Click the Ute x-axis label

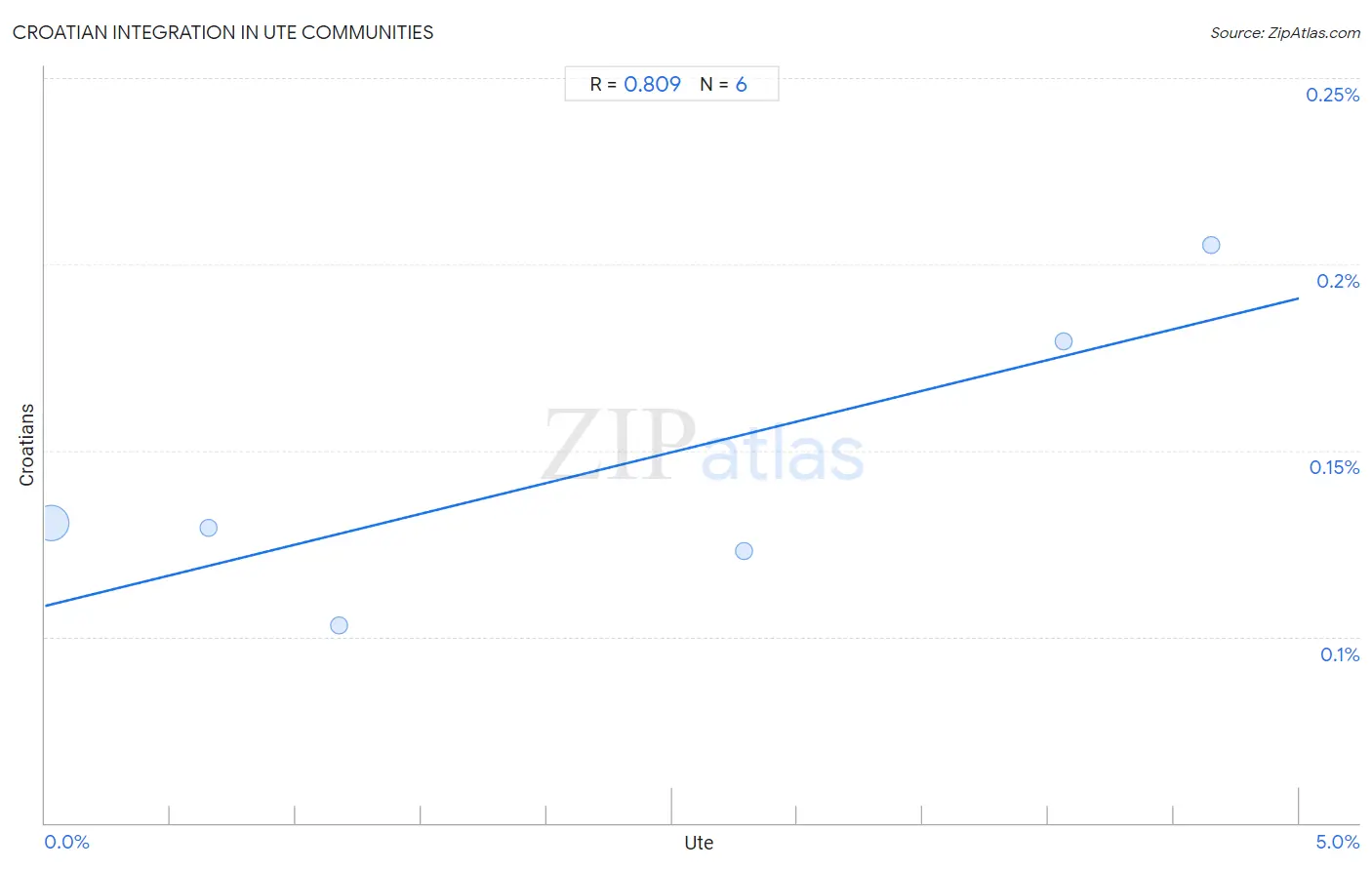point(699,843)
